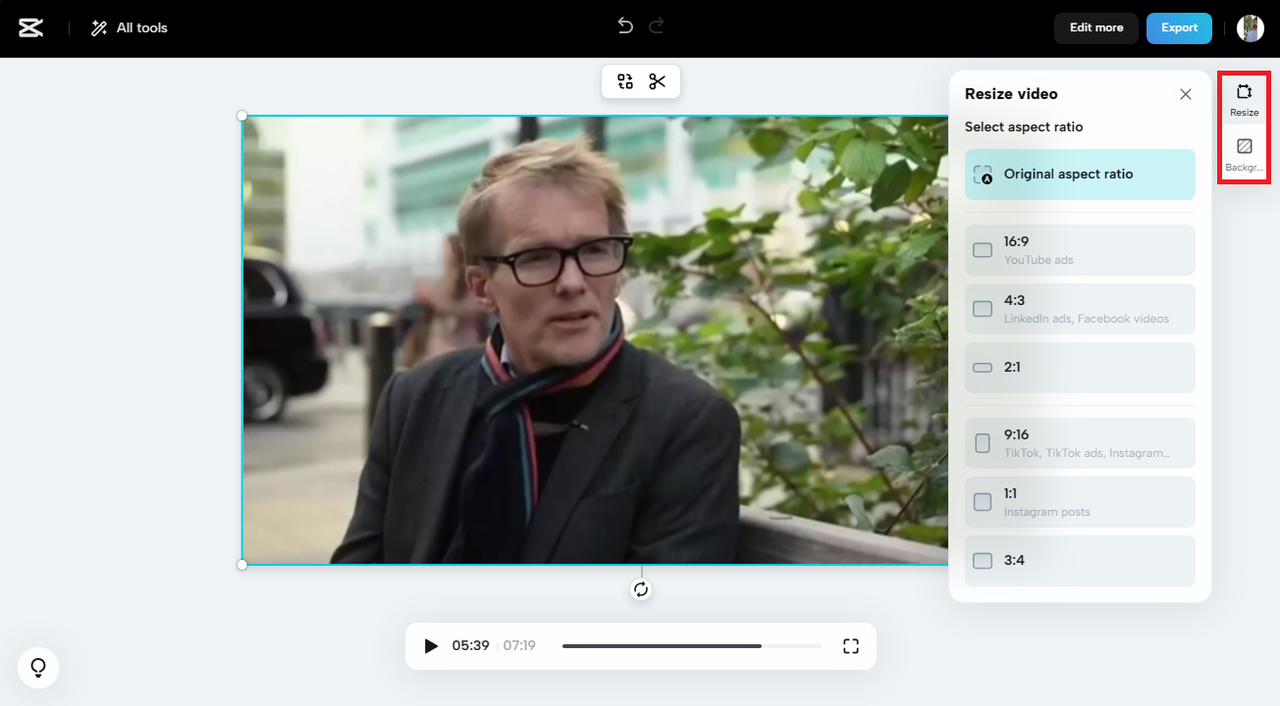
Task: Click the bottom-left corner handle of the video
Action: (242, 565)
